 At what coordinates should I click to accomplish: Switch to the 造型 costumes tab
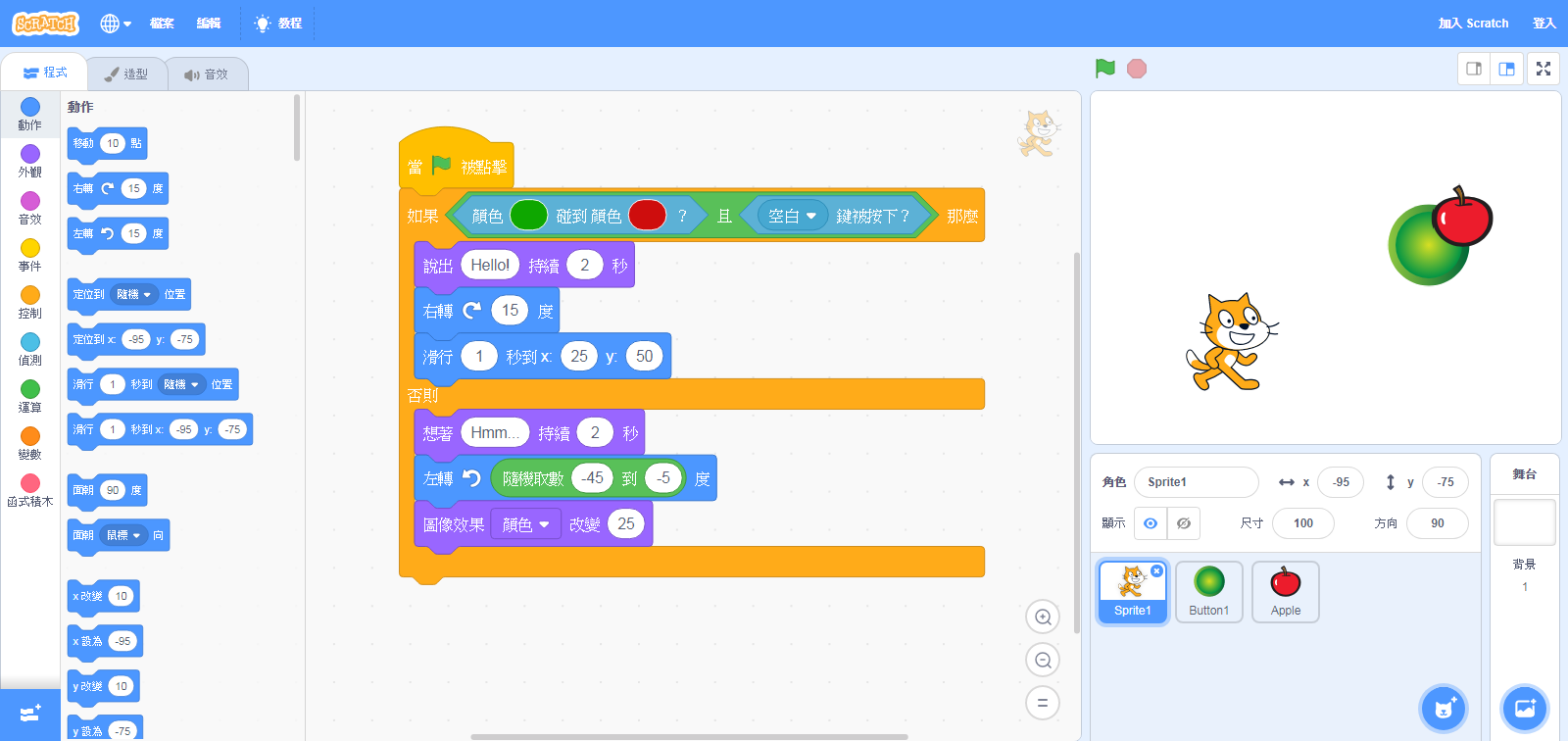point(126,74)
